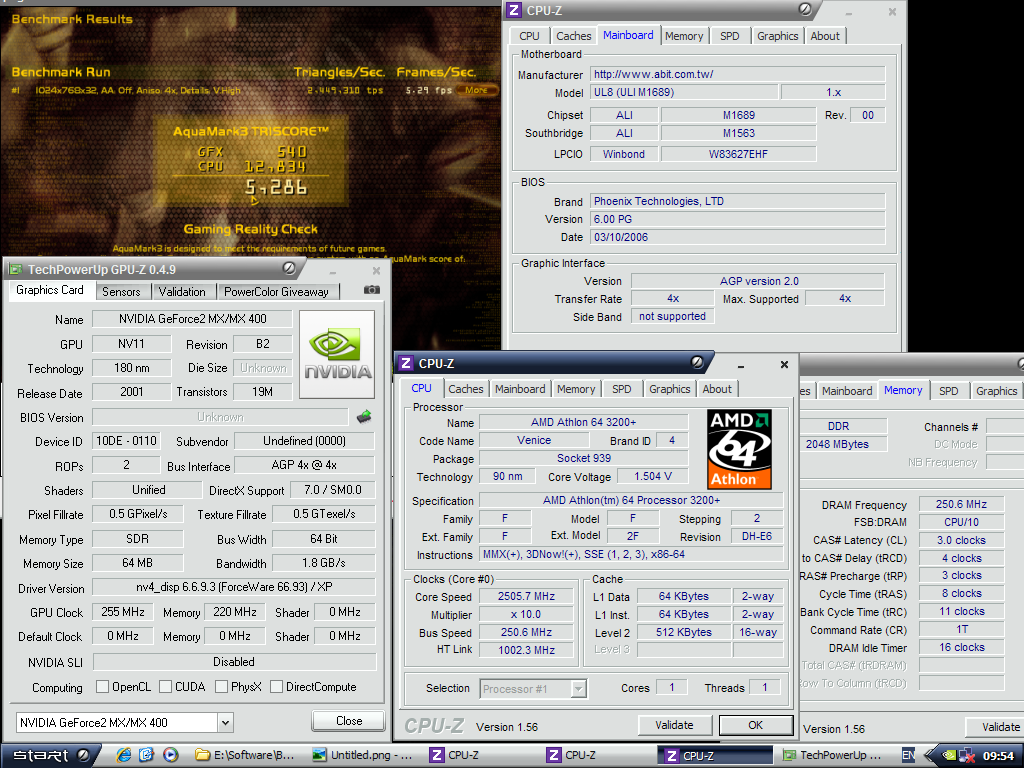Open the Start menu
Viewport: 1024px width, 768px height.
point(50,756)
